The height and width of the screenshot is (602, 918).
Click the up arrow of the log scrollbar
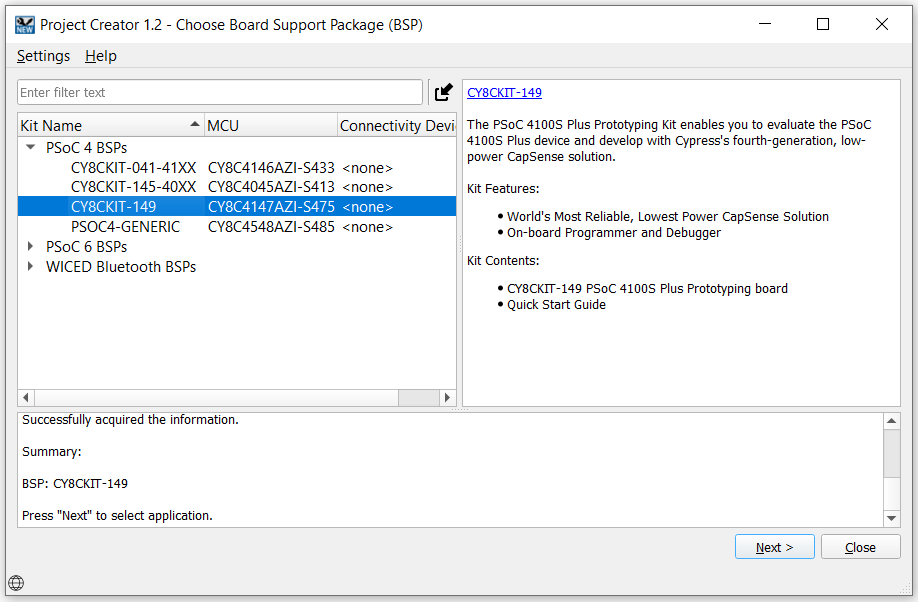pos(891,421)
